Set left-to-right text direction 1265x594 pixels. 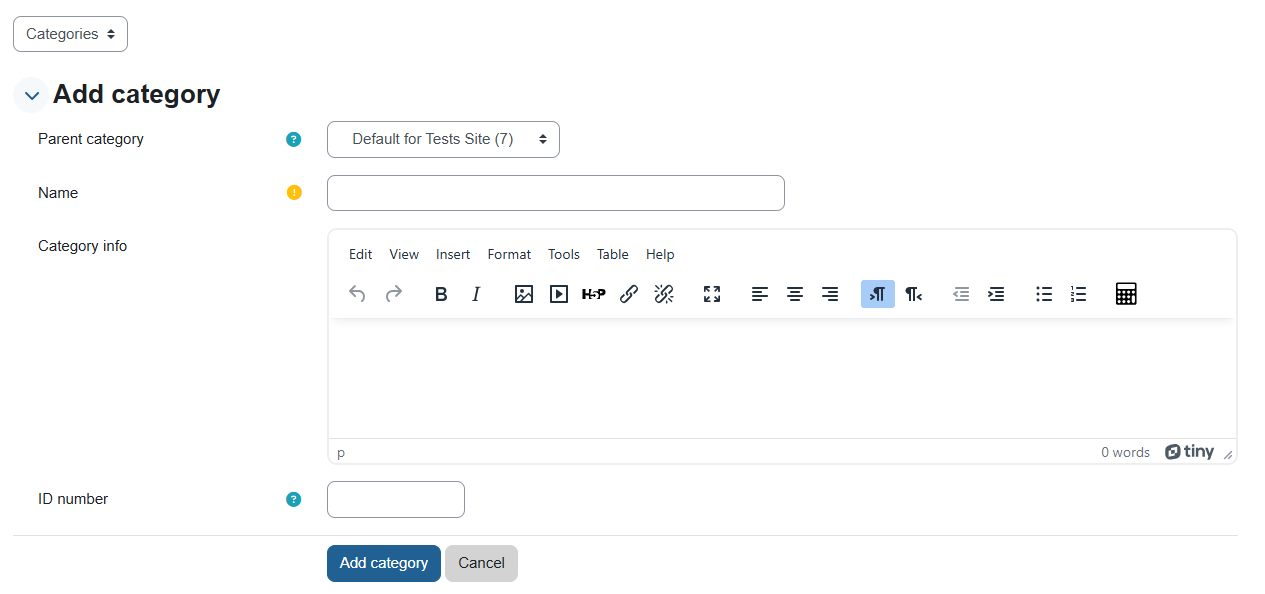pos(878,294)
